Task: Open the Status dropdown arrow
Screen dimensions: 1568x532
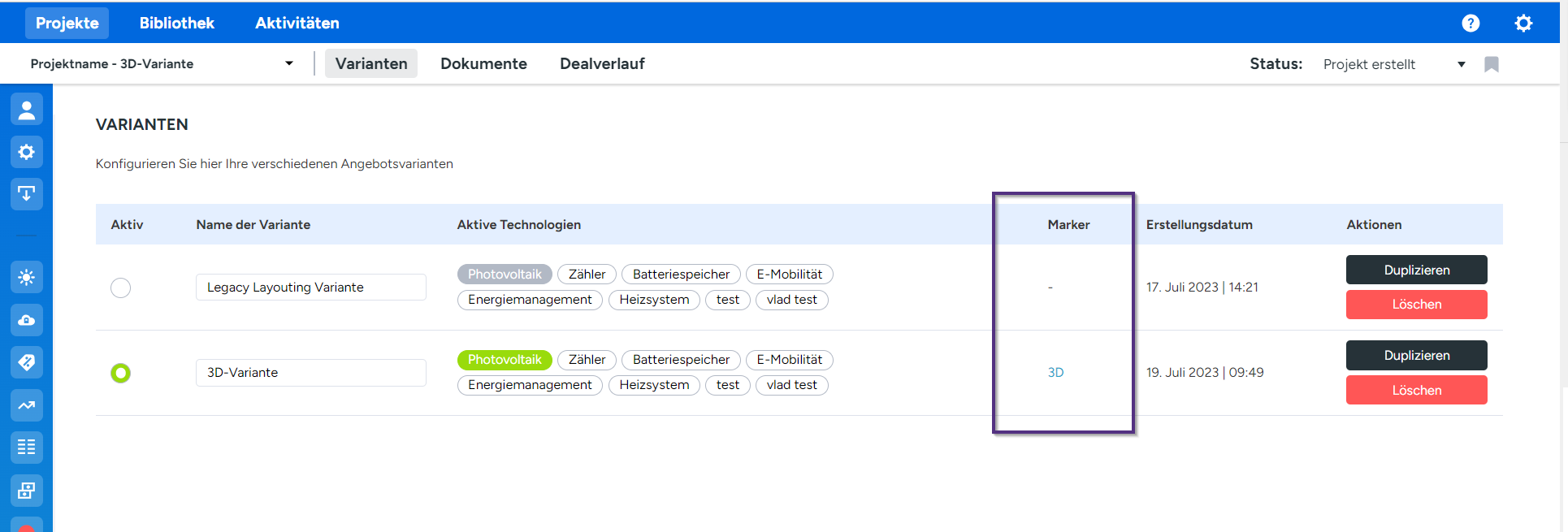Action: click(1461, 64)
